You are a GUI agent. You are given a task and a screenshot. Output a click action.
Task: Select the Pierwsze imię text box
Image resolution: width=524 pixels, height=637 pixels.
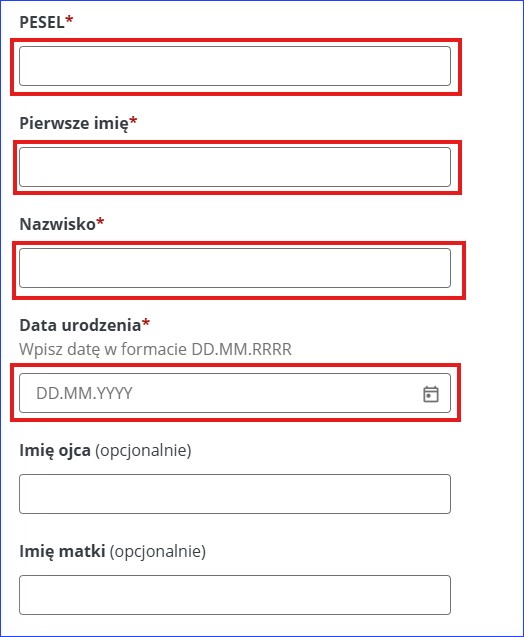(x=235, y=167)
